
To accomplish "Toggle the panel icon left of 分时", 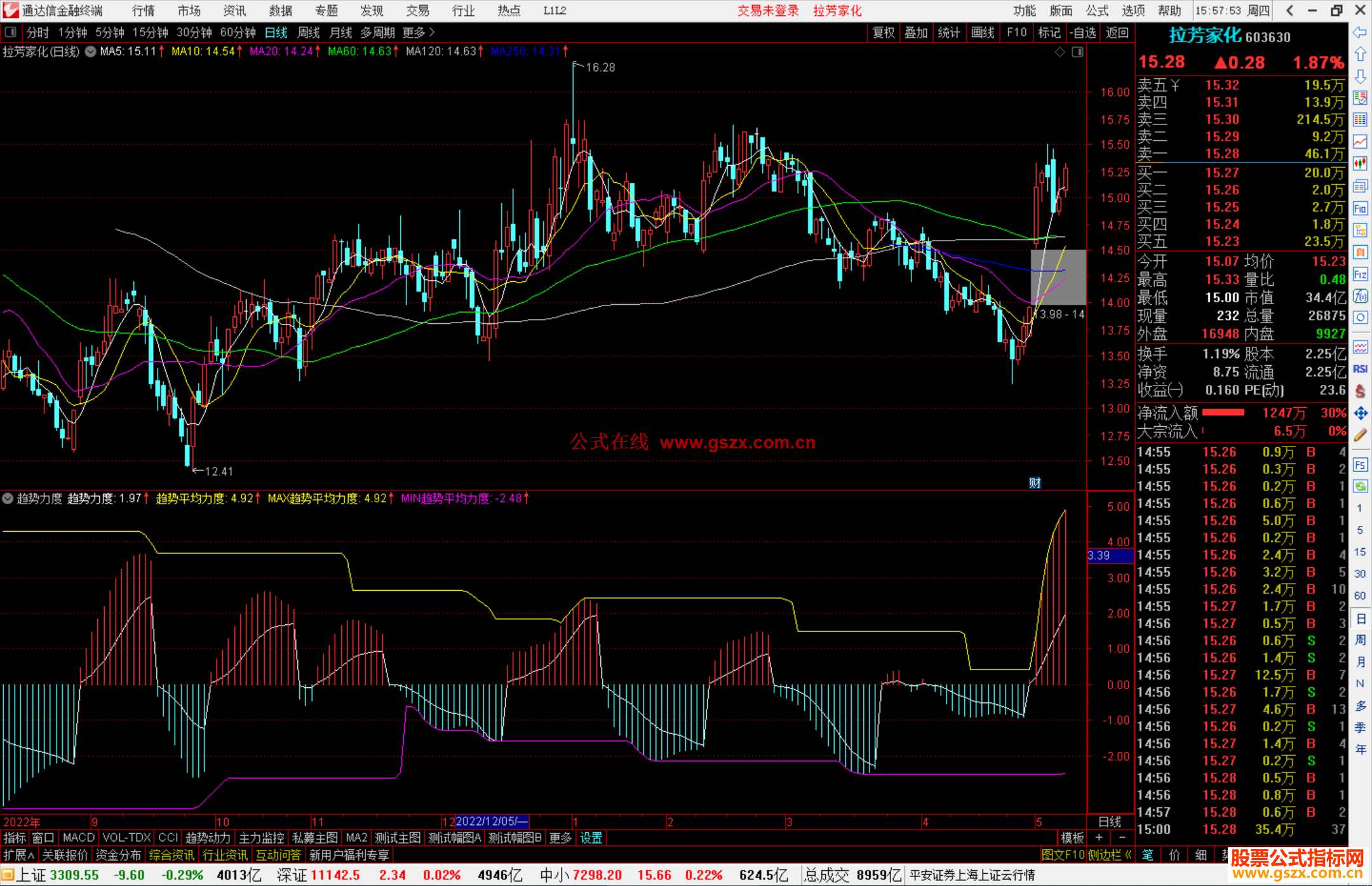I will click(11, 32).
